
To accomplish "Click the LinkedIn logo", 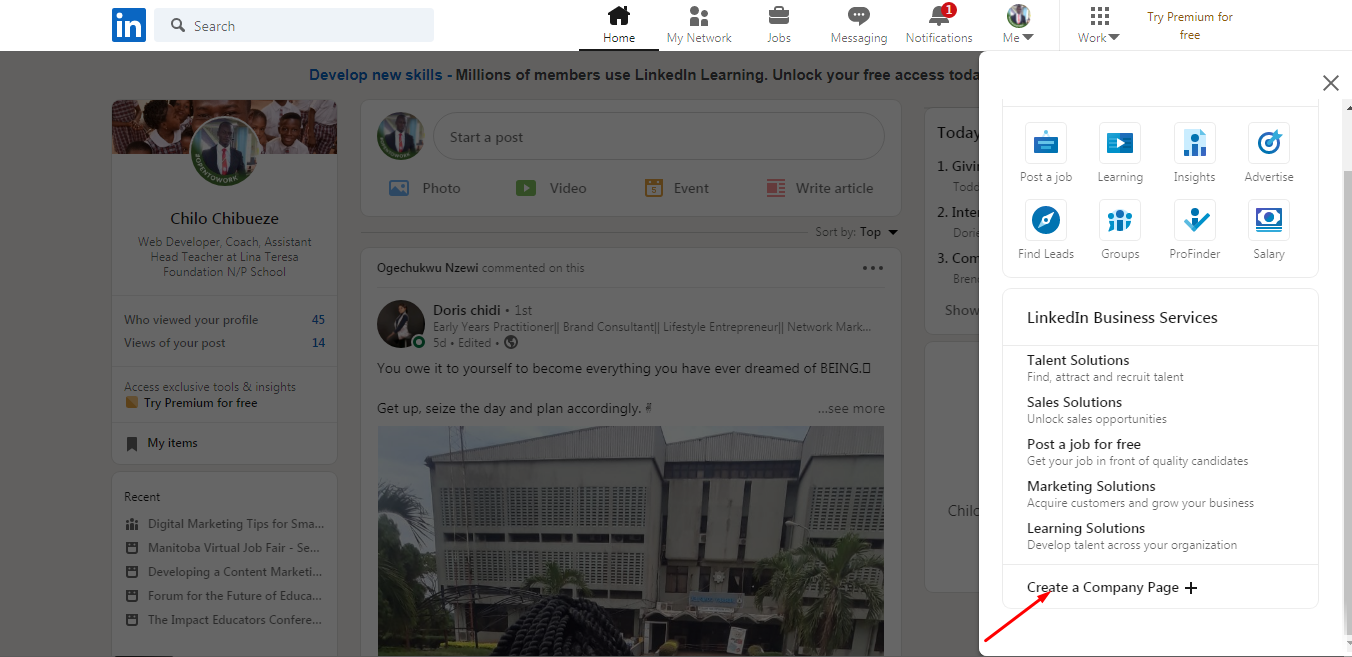I will 128,25.
